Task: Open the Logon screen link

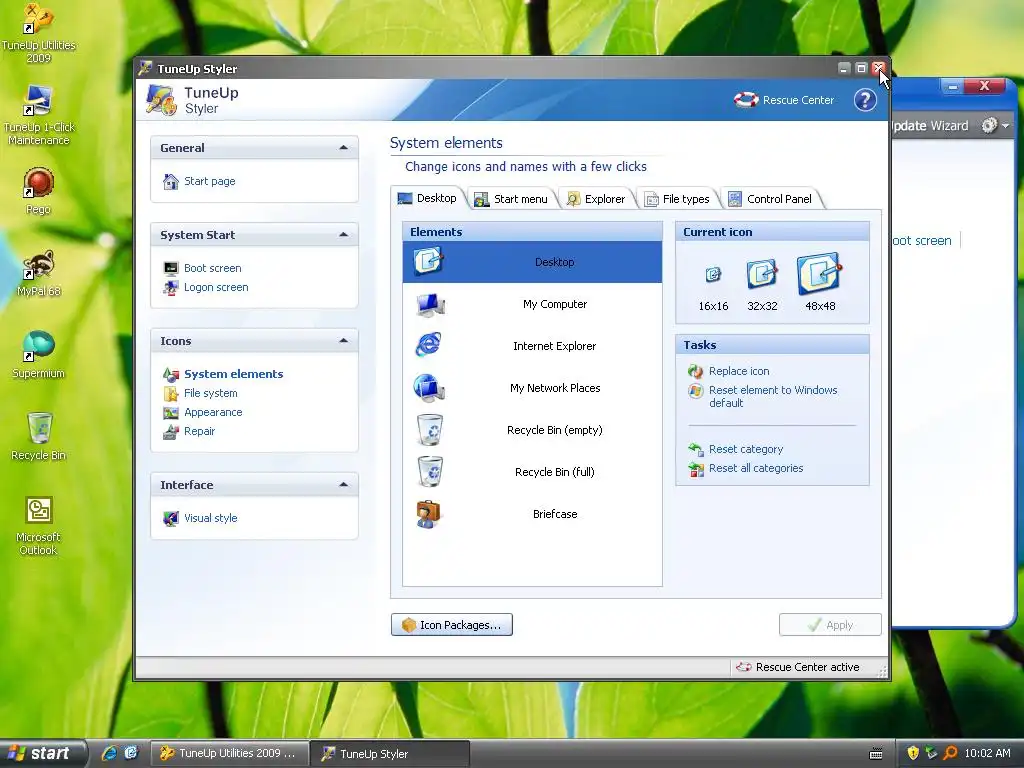Action: point(216,287)
